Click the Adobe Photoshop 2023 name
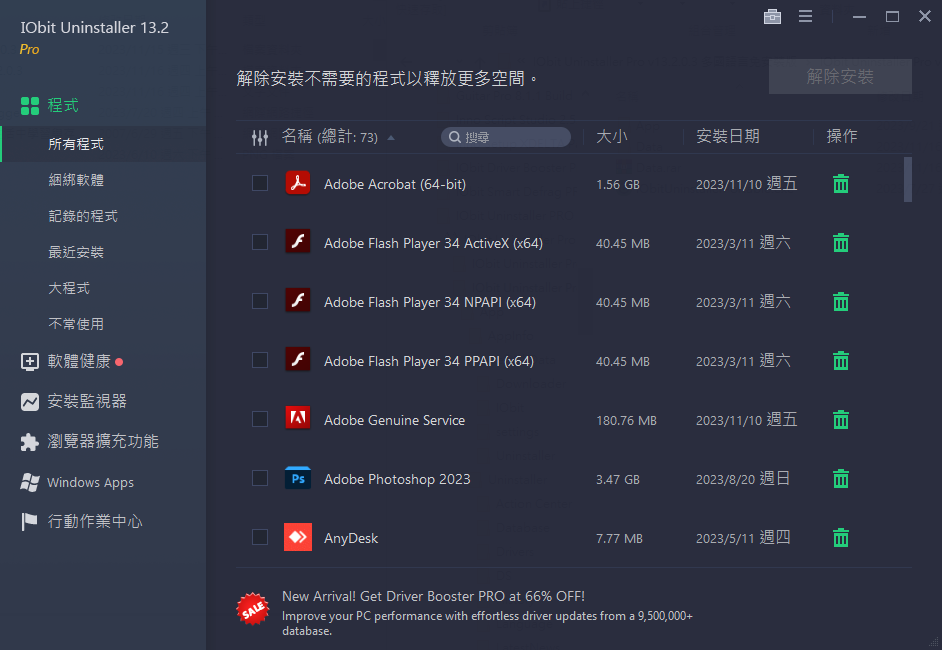The image size is (942, 650). [397, 479]
